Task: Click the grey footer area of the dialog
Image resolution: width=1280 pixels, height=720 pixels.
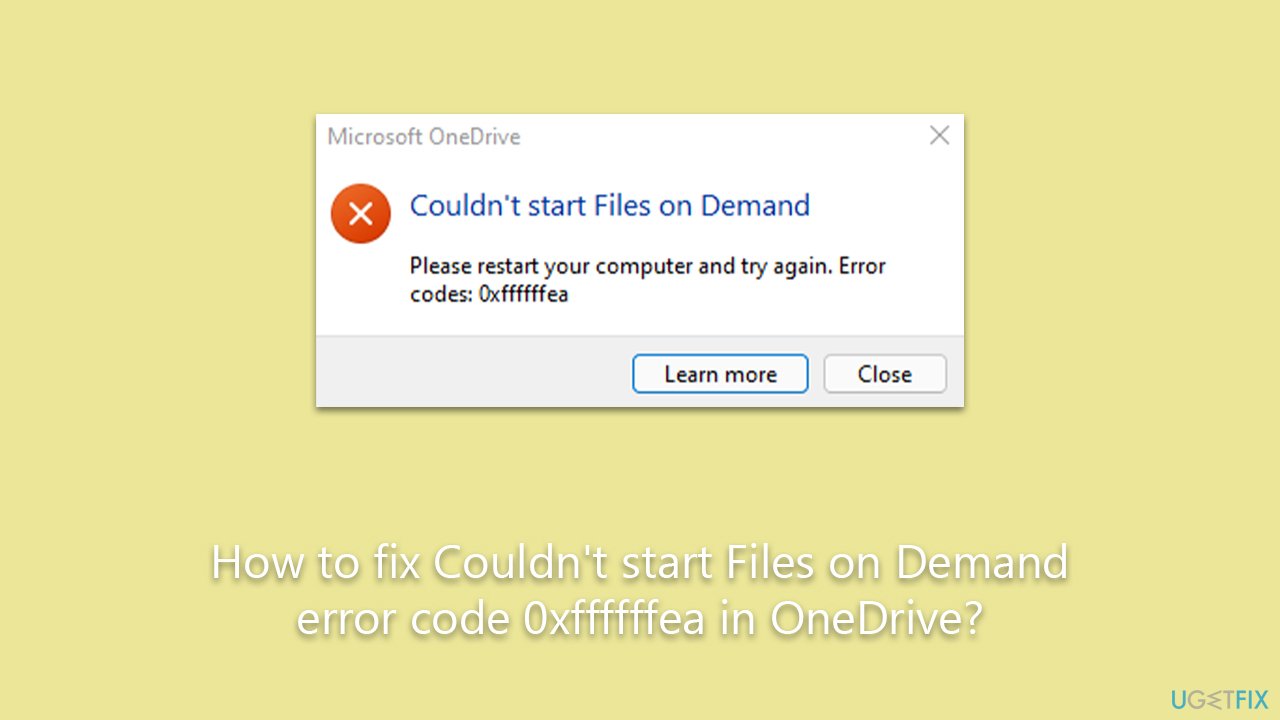Action: coord(450,372)
